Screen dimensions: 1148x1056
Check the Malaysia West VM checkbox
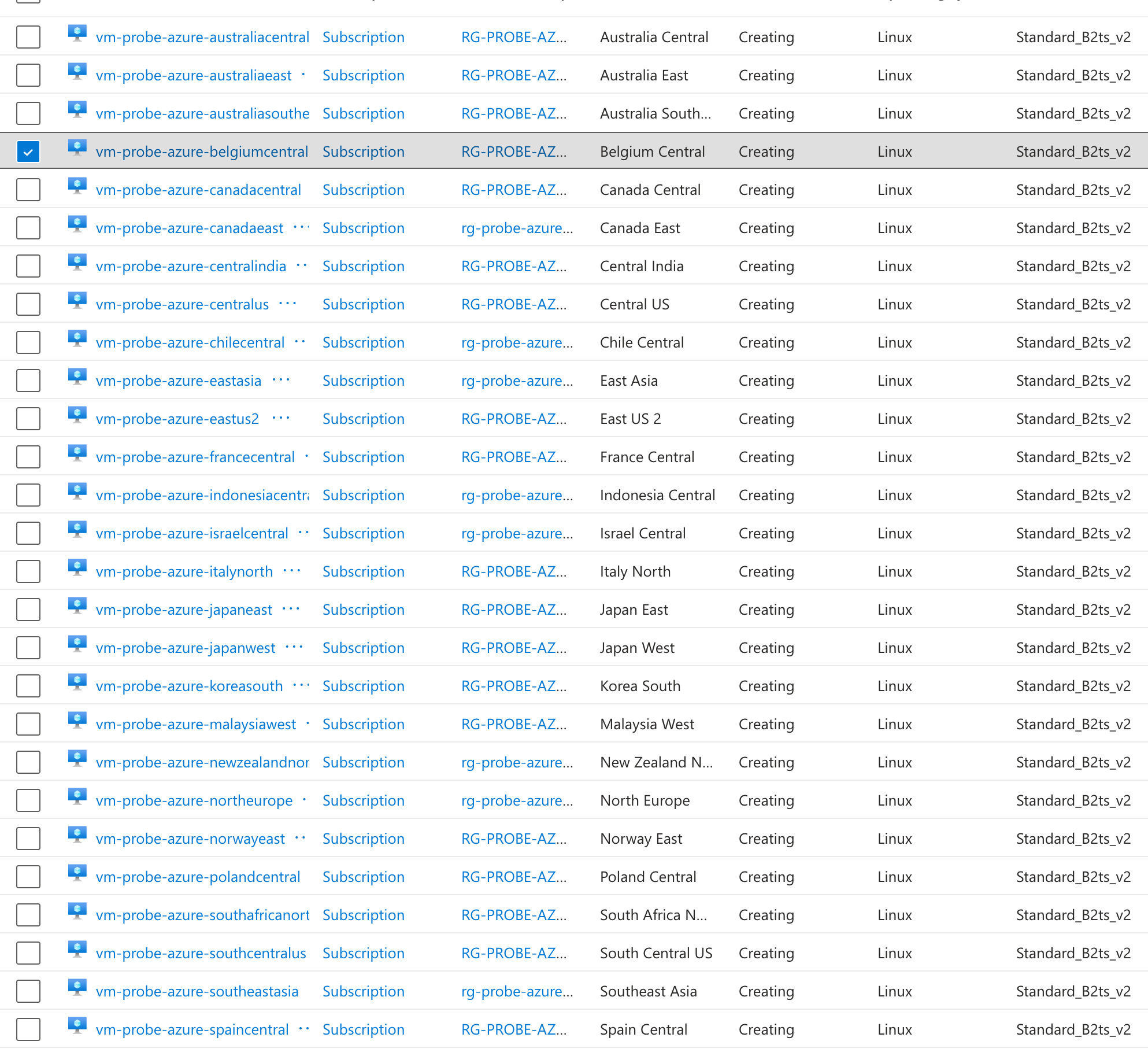(x=28, y=725)
